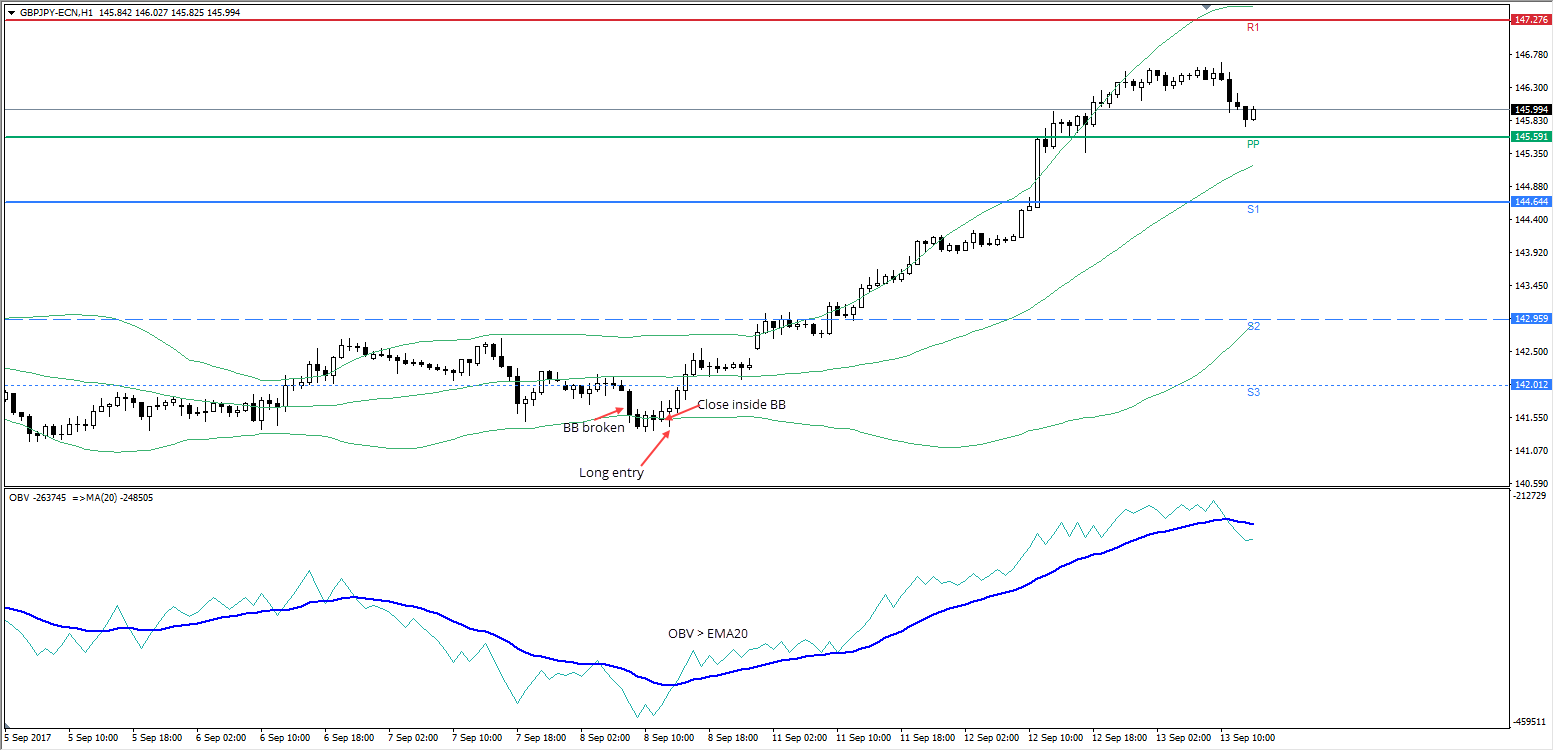Click 141.550 on the price scale
This screenshot has height=751, width=1554.
tap(1531, 418)
